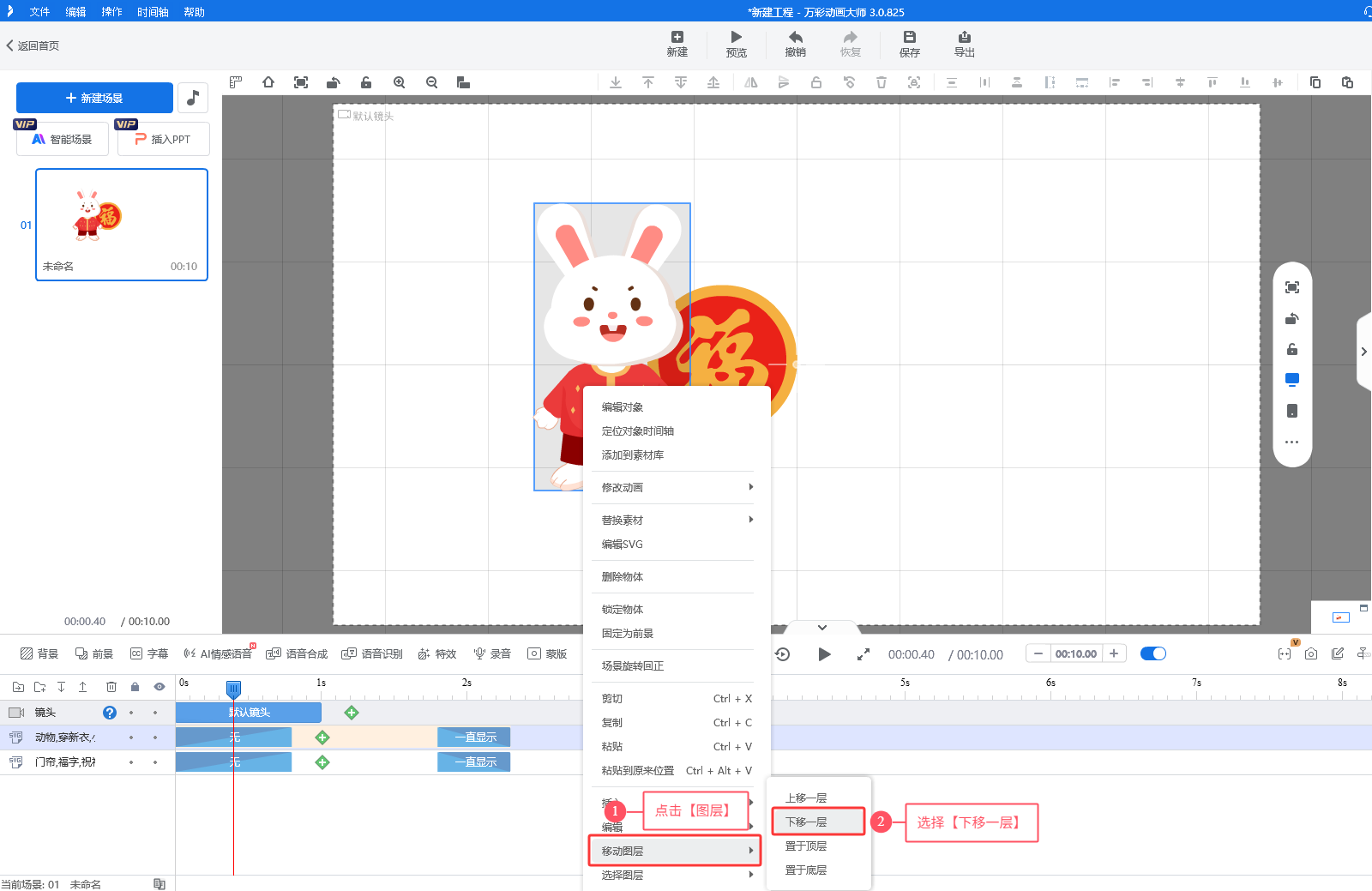Click the Save (保存) icon
Image resolution: width=1372 pixels, height=891 pixels.
pos(909,38)
